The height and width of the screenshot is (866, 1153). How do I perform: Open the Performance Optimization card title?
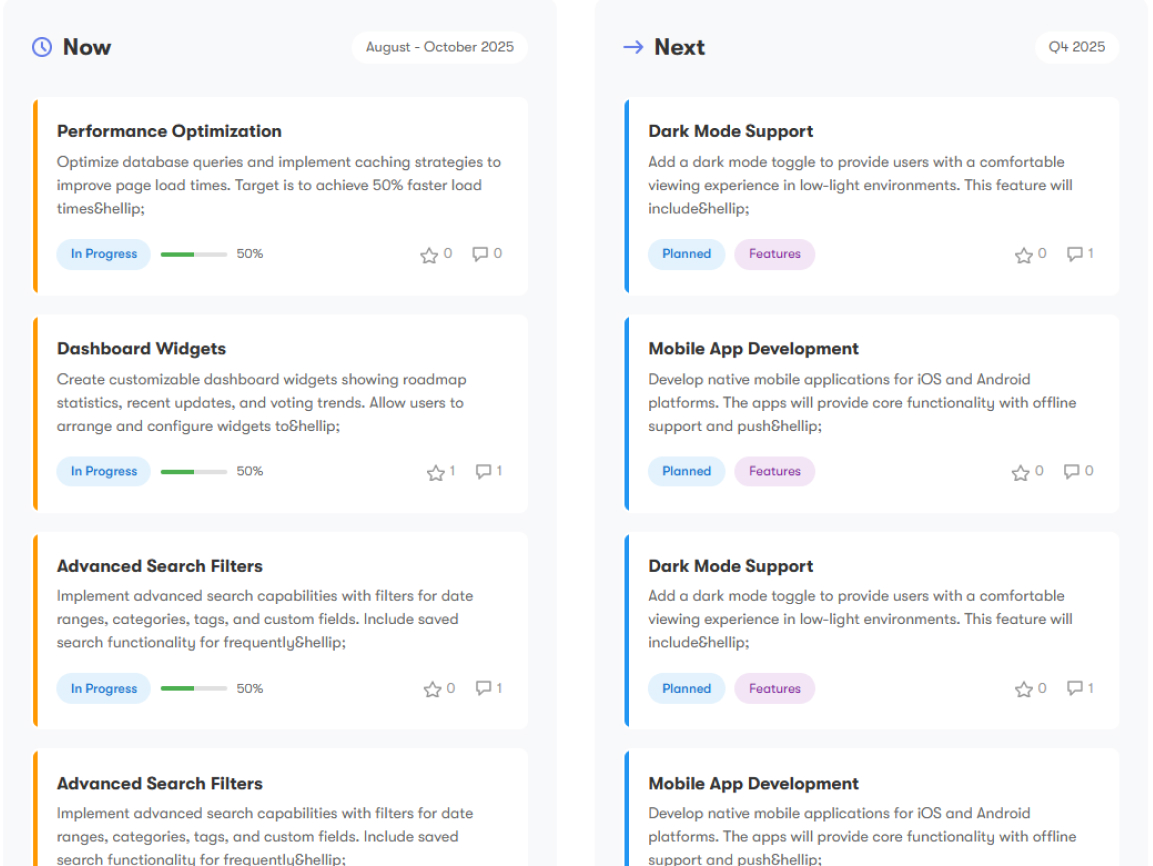pos(169,131)
